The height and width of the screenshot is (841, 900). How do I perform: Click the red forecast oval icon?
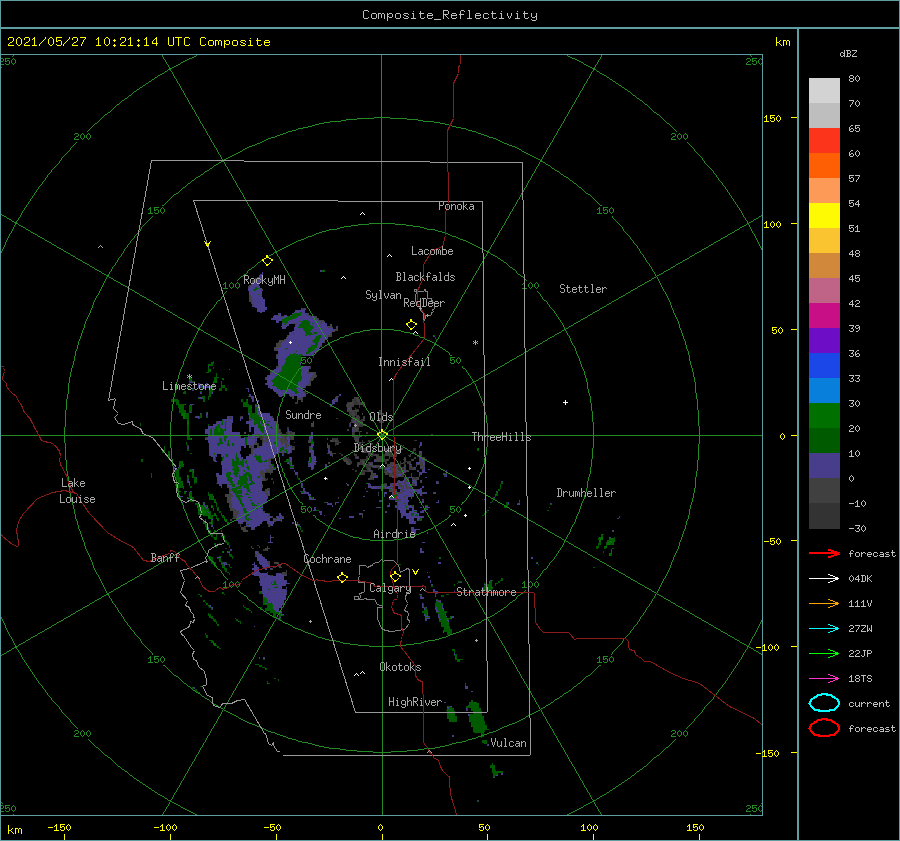pyautogui.click(x=824, y=728)
